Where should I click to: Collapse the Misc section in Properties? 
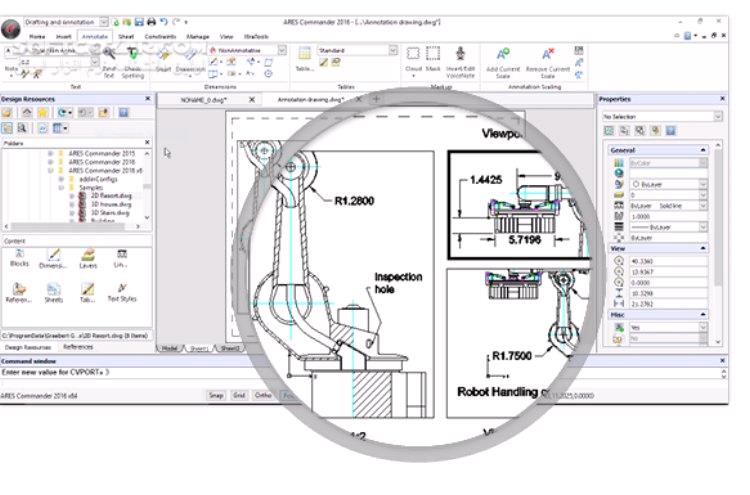click(x=703, y=315)
